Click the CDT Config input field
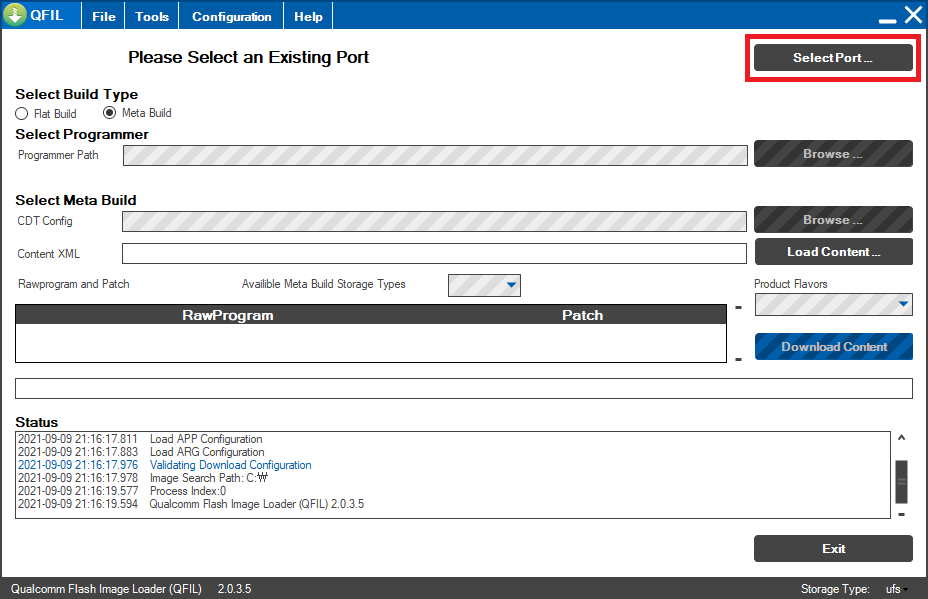The width and height of the screenshot is (928, 599). [434, 221]
